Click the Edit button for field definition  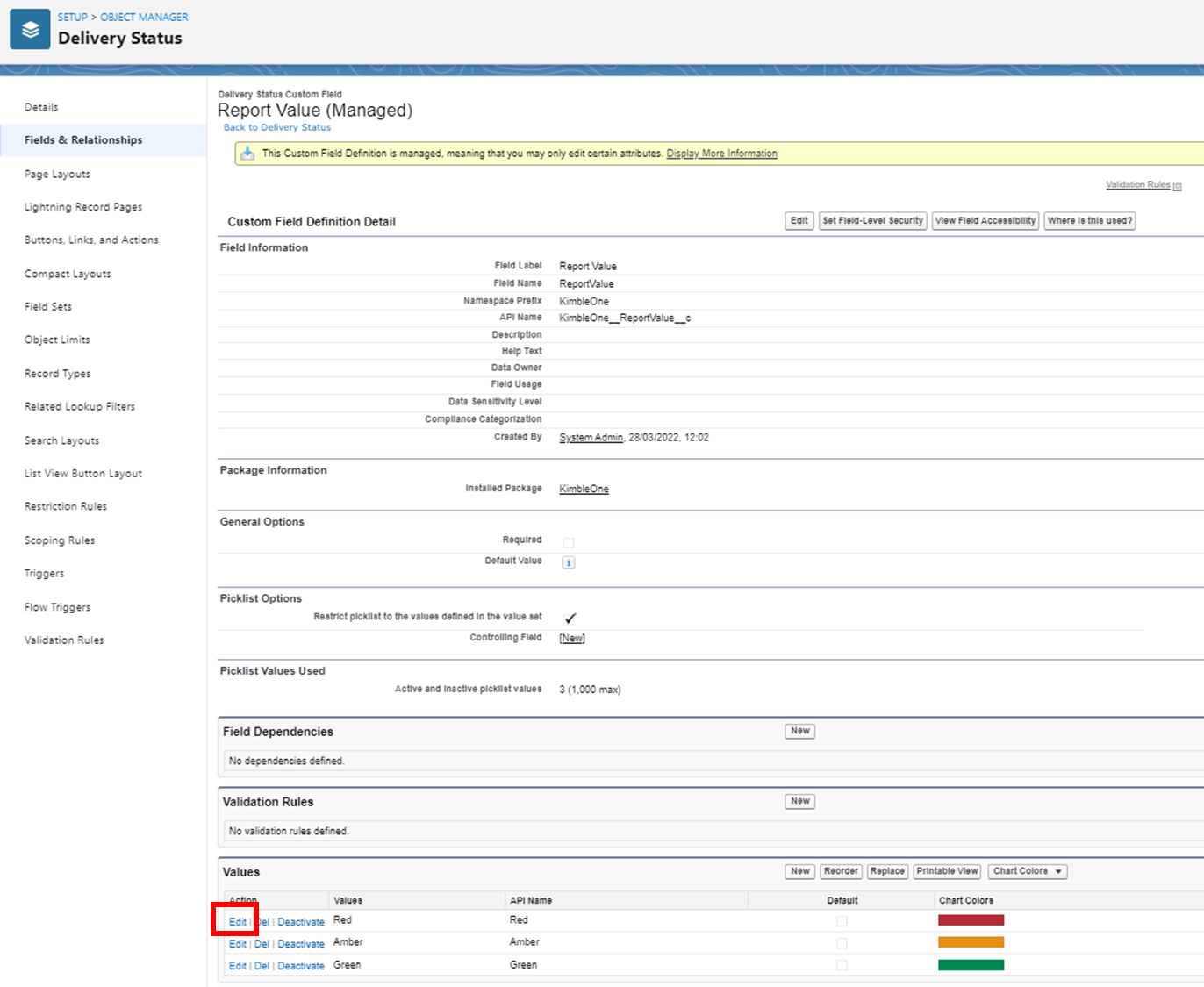(x=799, y=221)
